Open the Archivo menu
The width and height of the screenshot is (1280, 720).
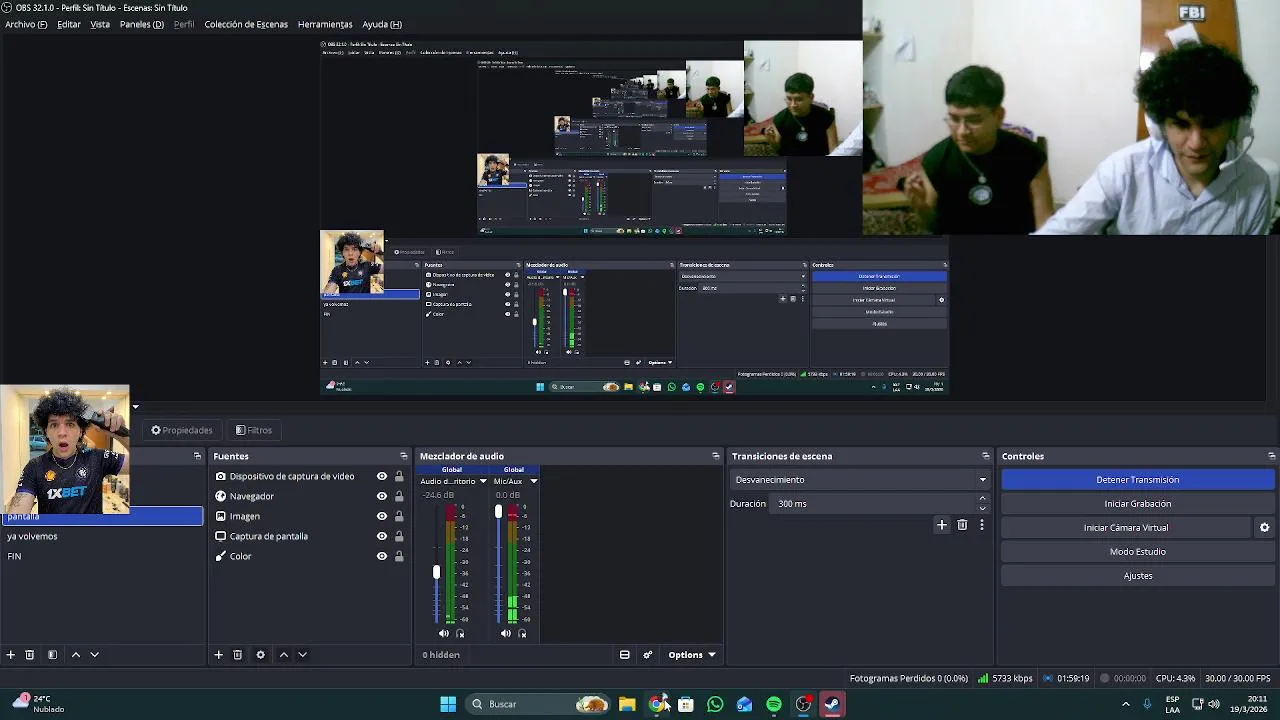[26, 24]
